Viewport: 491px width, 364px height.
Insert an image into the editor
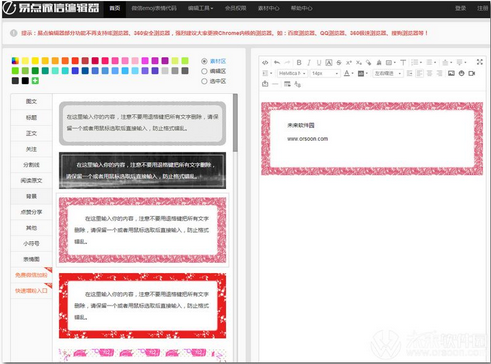[451, 73]
